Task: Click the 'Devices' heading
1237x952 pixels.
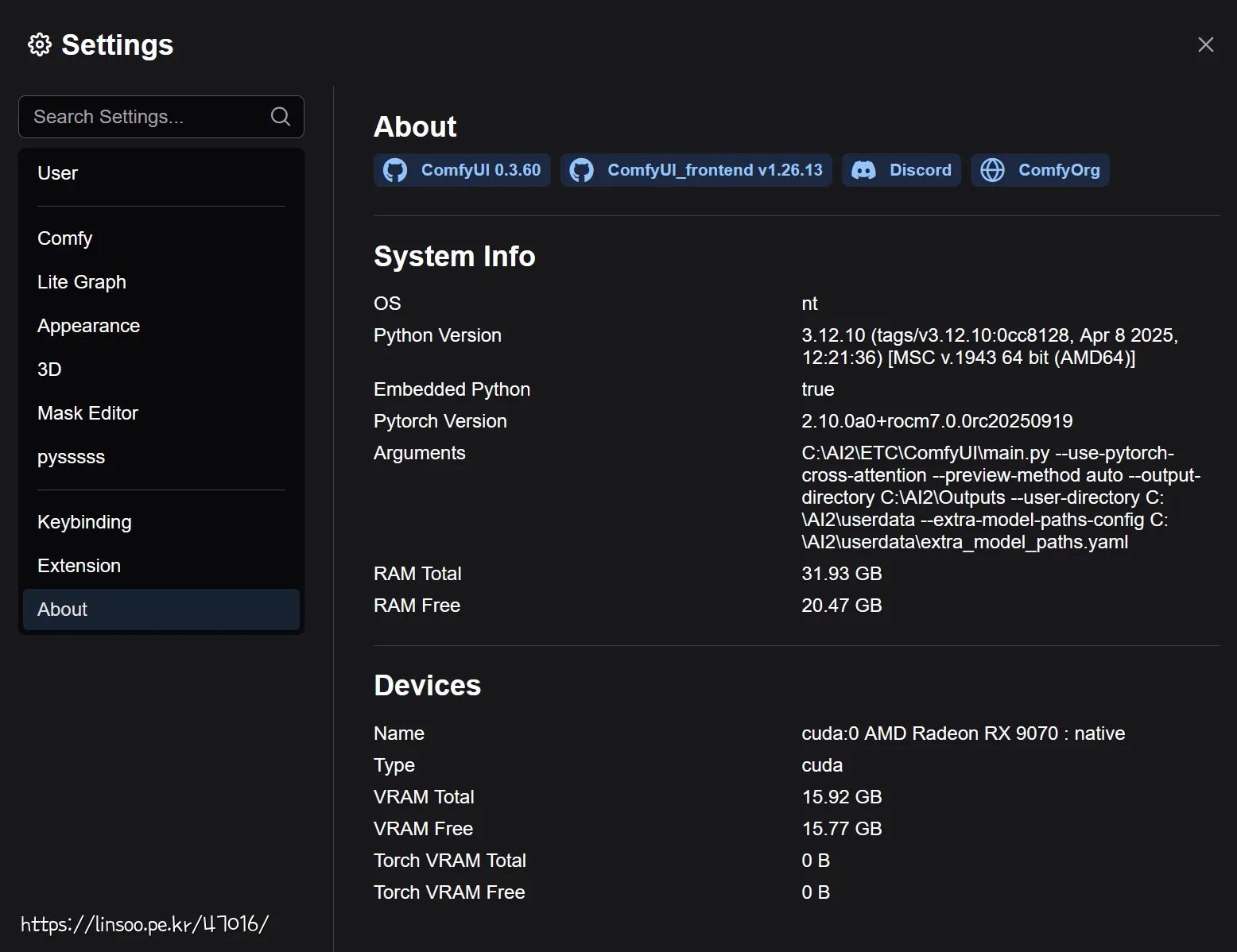Action: pos(428,686)
